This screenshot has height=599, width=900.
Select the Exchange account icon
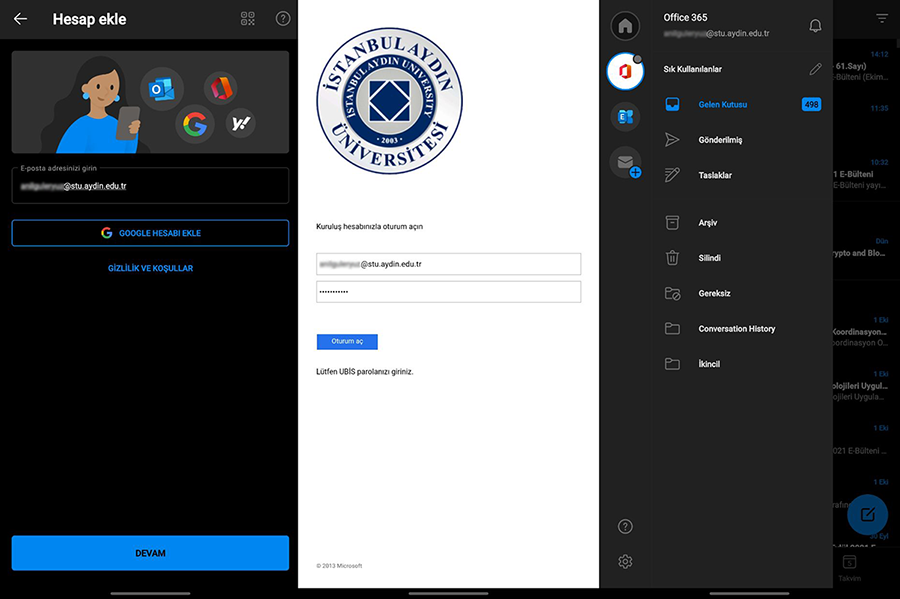[x=625, y=116]
